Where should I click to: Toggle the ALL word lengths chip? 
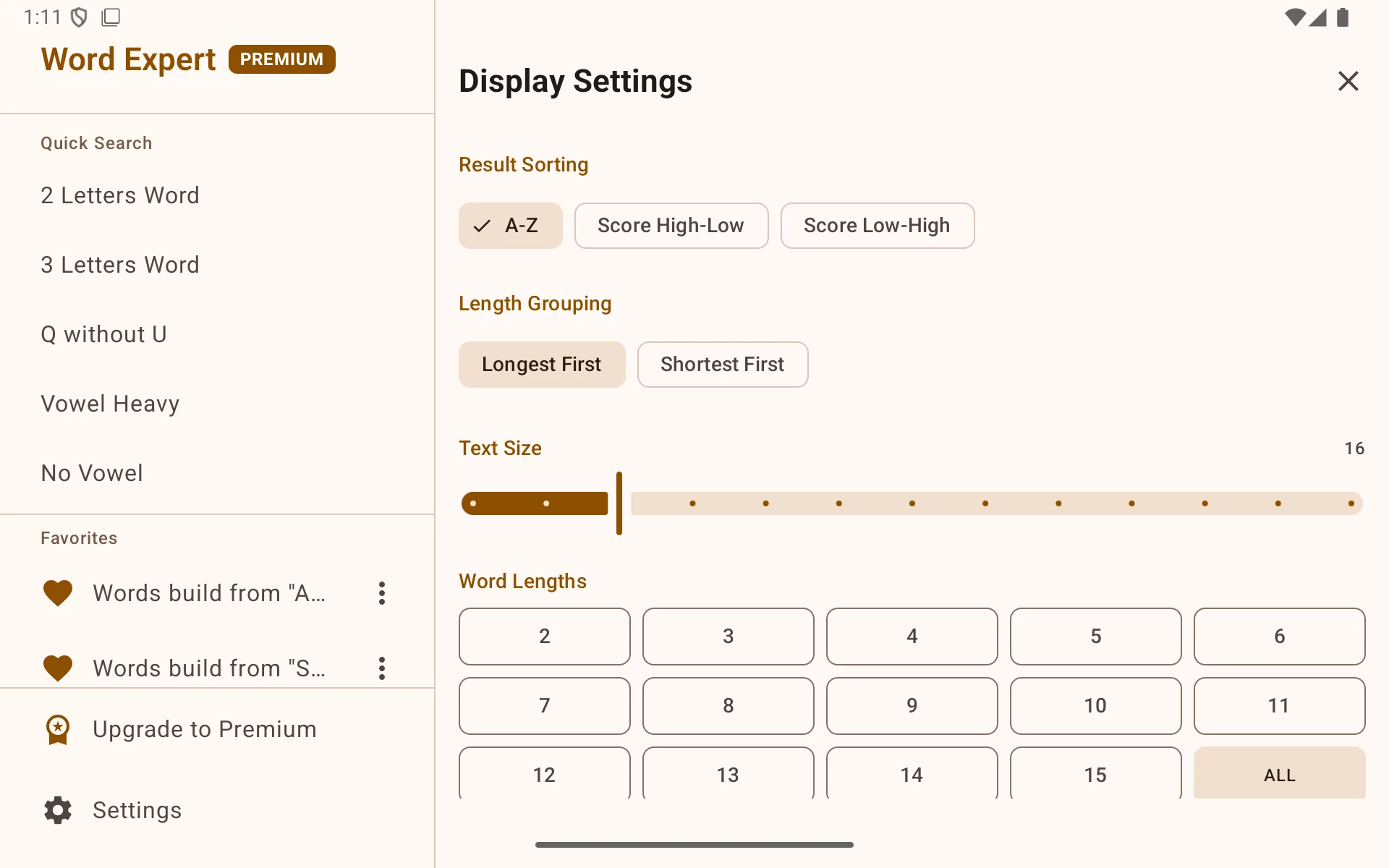[1279, 773]
